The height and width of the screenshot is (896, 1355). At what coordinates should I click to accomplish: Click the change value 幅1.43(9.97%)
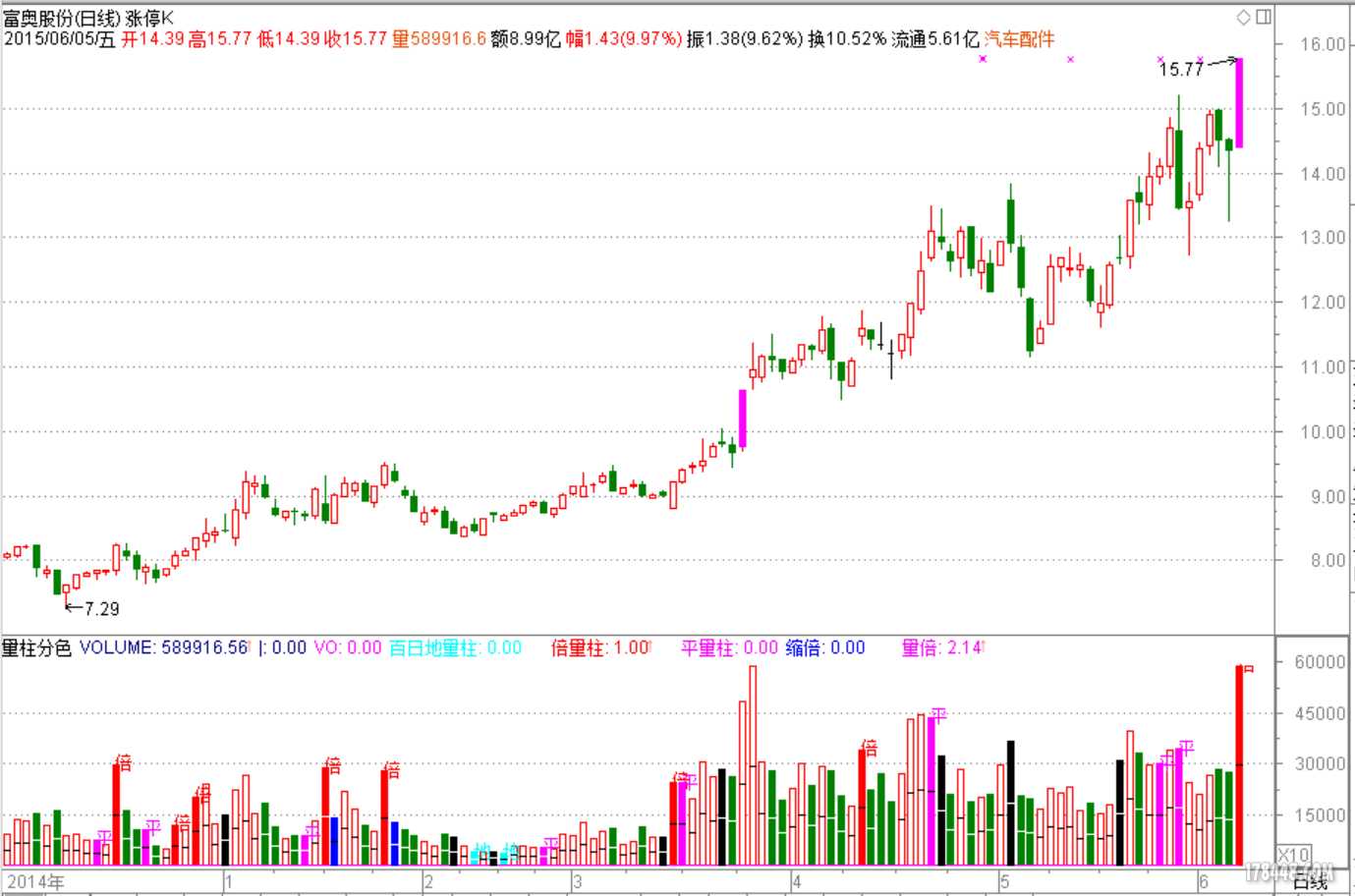[624, 39]
